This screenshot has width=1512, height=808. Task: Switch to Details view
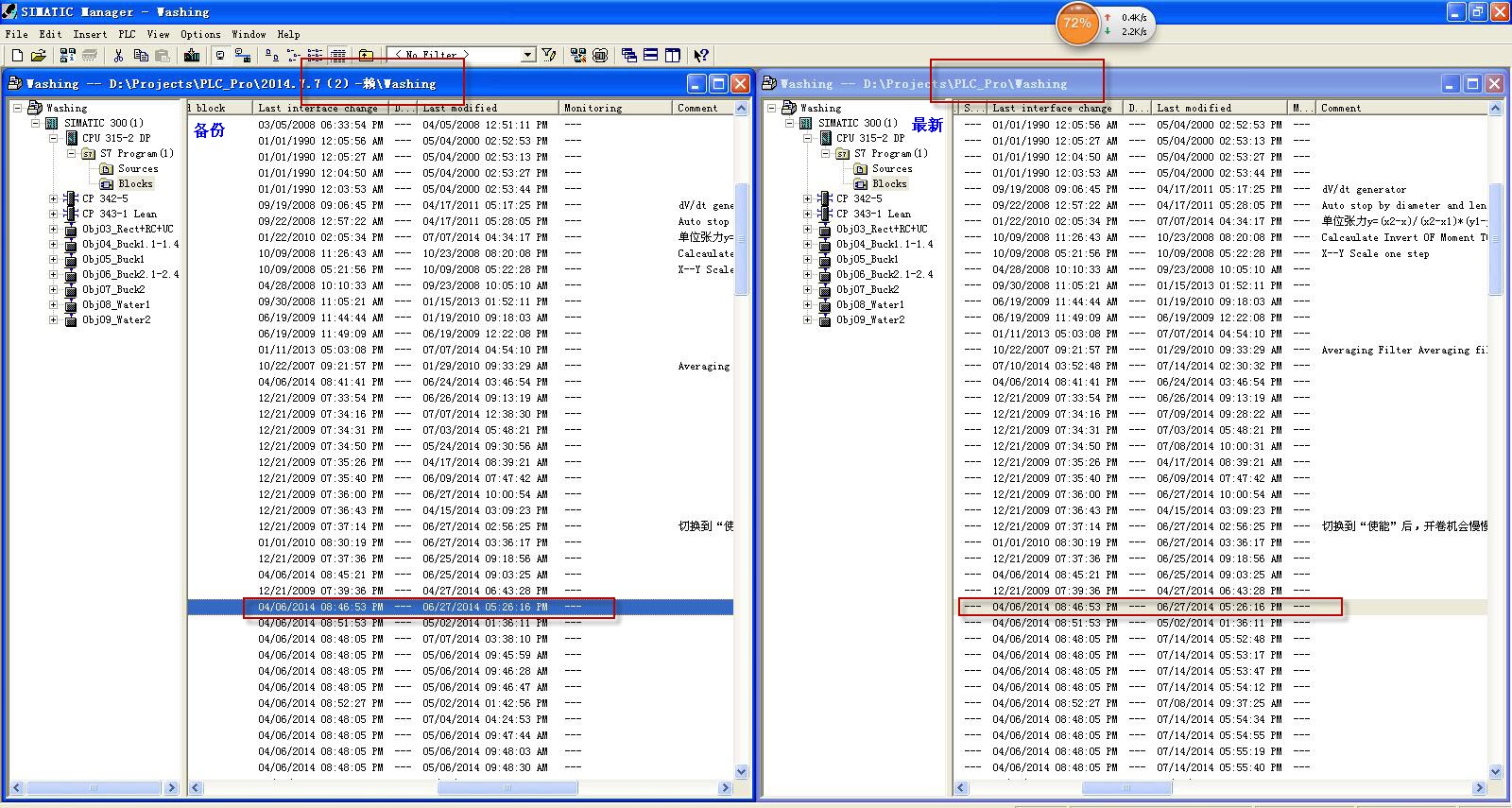(x=338, y=56)
